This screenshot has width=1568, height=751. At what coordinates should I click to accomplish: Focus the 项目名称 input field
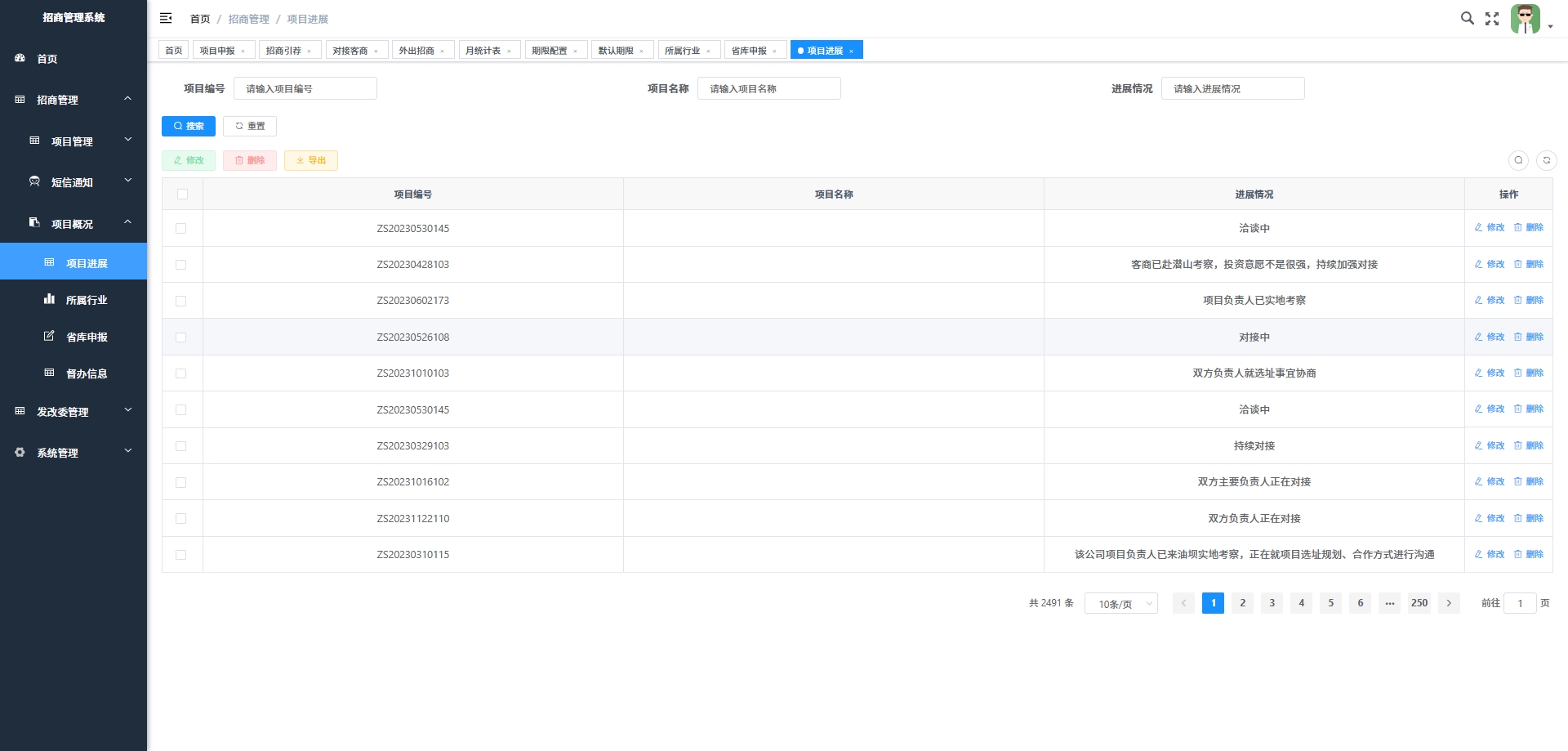(x=768, y=88)
